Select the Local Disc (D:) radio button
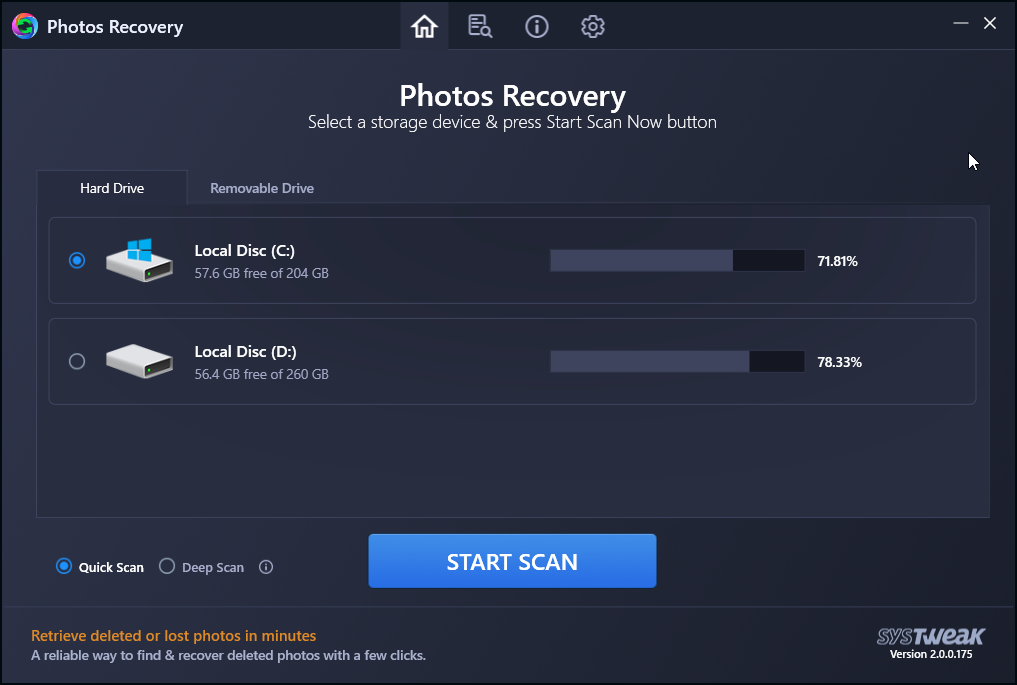 tap(77, 361)
